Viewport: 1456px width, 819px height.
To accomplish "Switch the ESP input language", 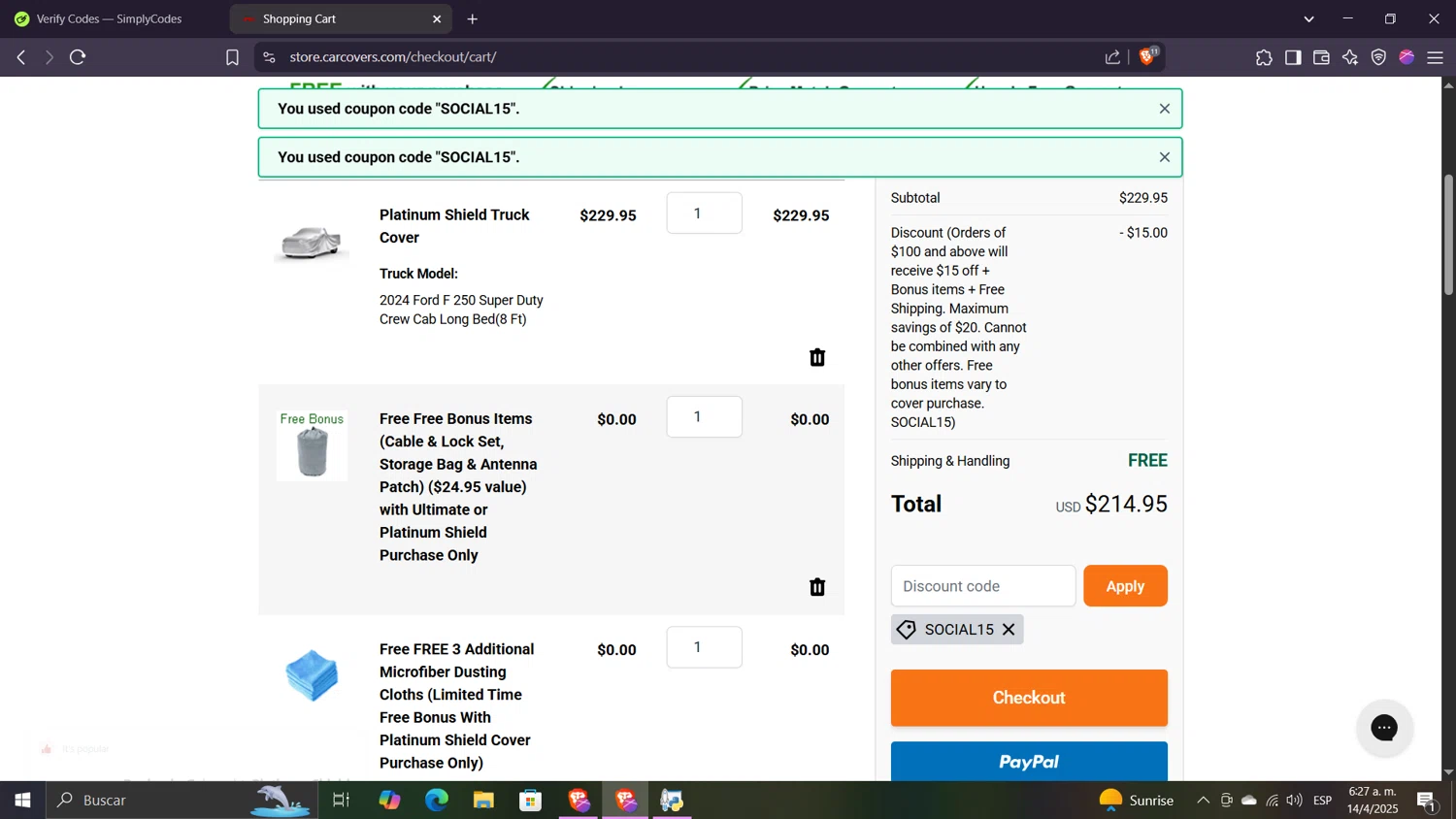I will click(x=1323, y=801).
